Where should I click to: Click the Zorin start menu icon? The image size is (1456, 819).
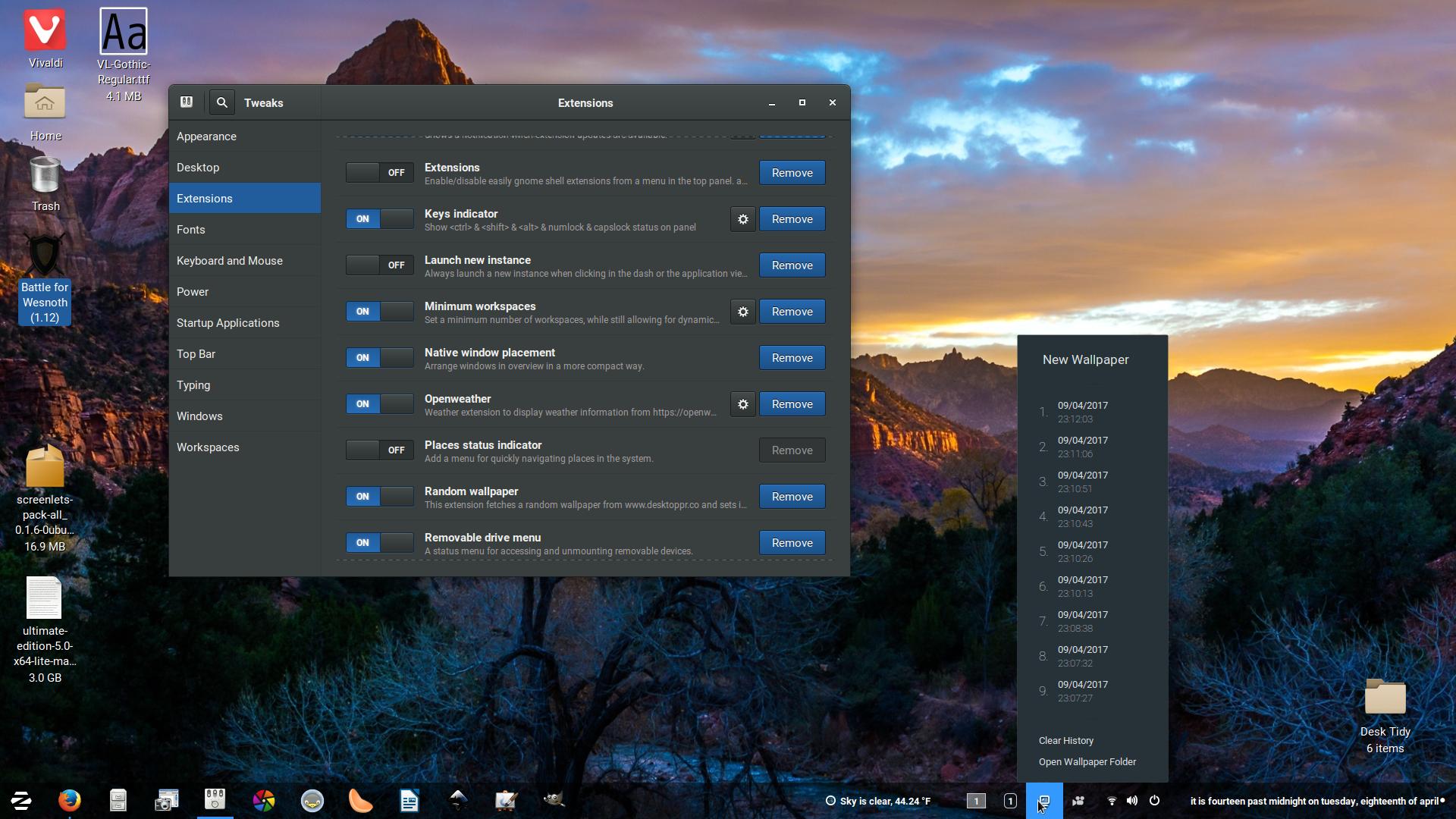click(x=21, y=800)
